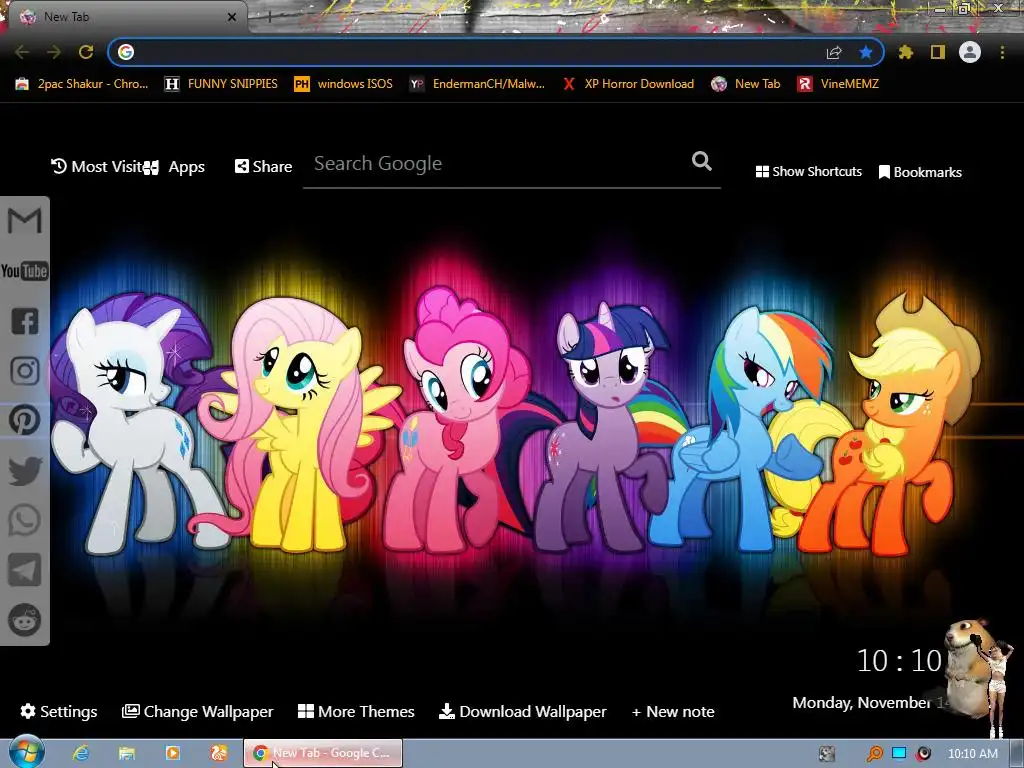The image size is (1024, 768).
Task: Click the Show desktop button
Action: click(x=1016, y=754)
